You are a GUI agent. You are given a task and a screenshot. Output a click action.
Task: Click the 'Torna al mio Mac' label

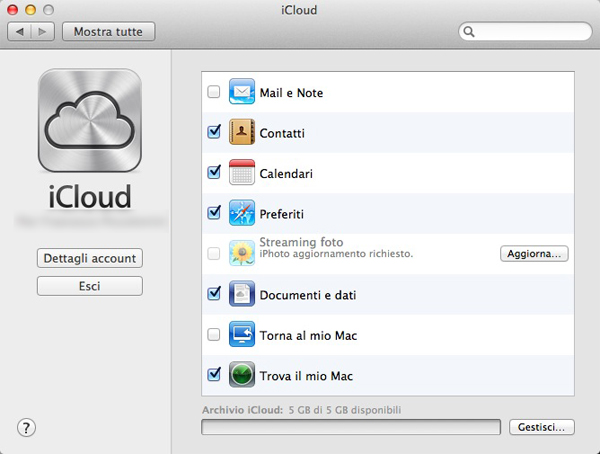pyautogui.click(x=308, y=336)
